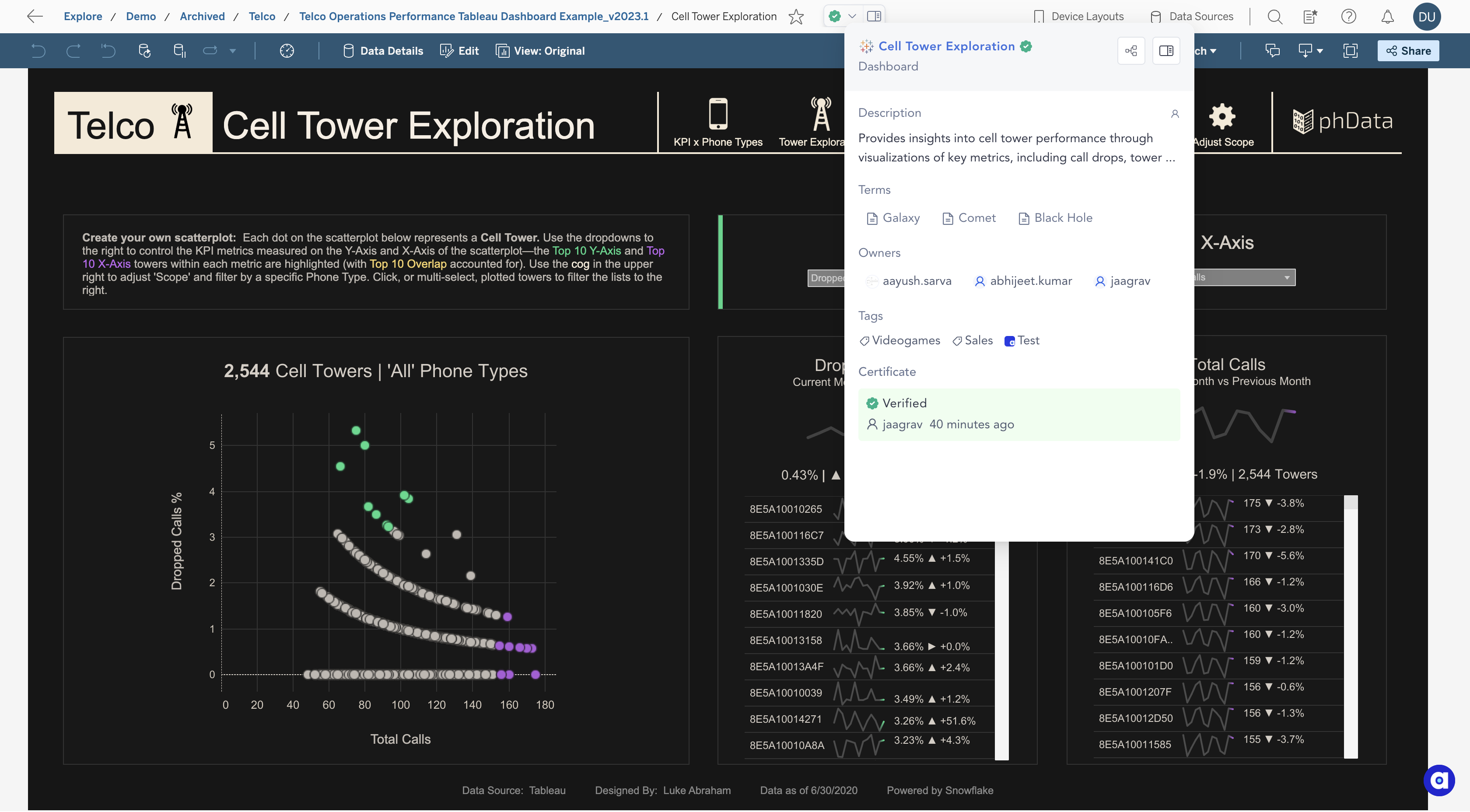1470x812 pixels.
Task: Go to the Archived breadcrumb
Action: coord(202,17)
